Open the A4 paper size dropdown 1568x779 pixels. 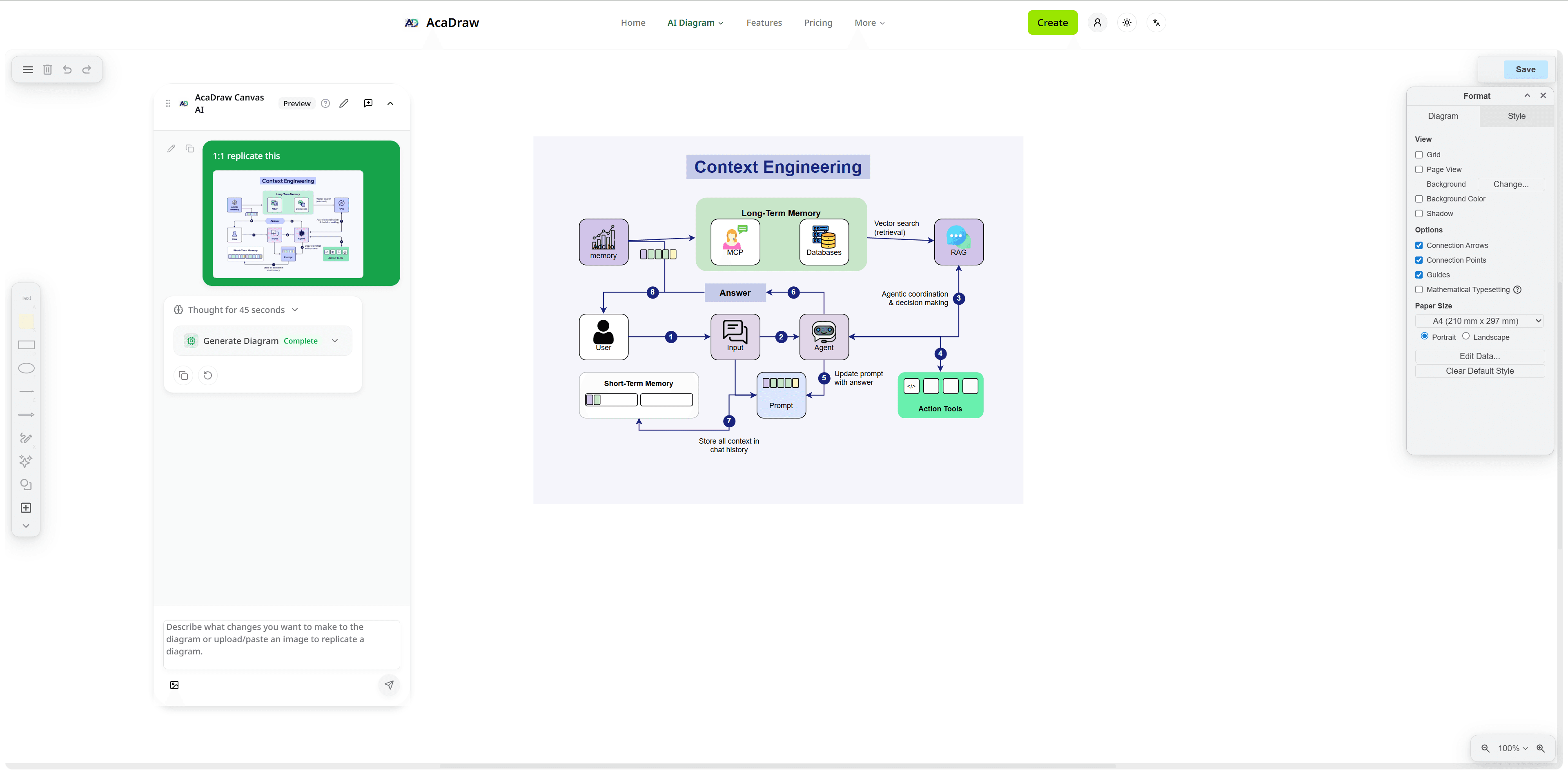click(1480, 320)
